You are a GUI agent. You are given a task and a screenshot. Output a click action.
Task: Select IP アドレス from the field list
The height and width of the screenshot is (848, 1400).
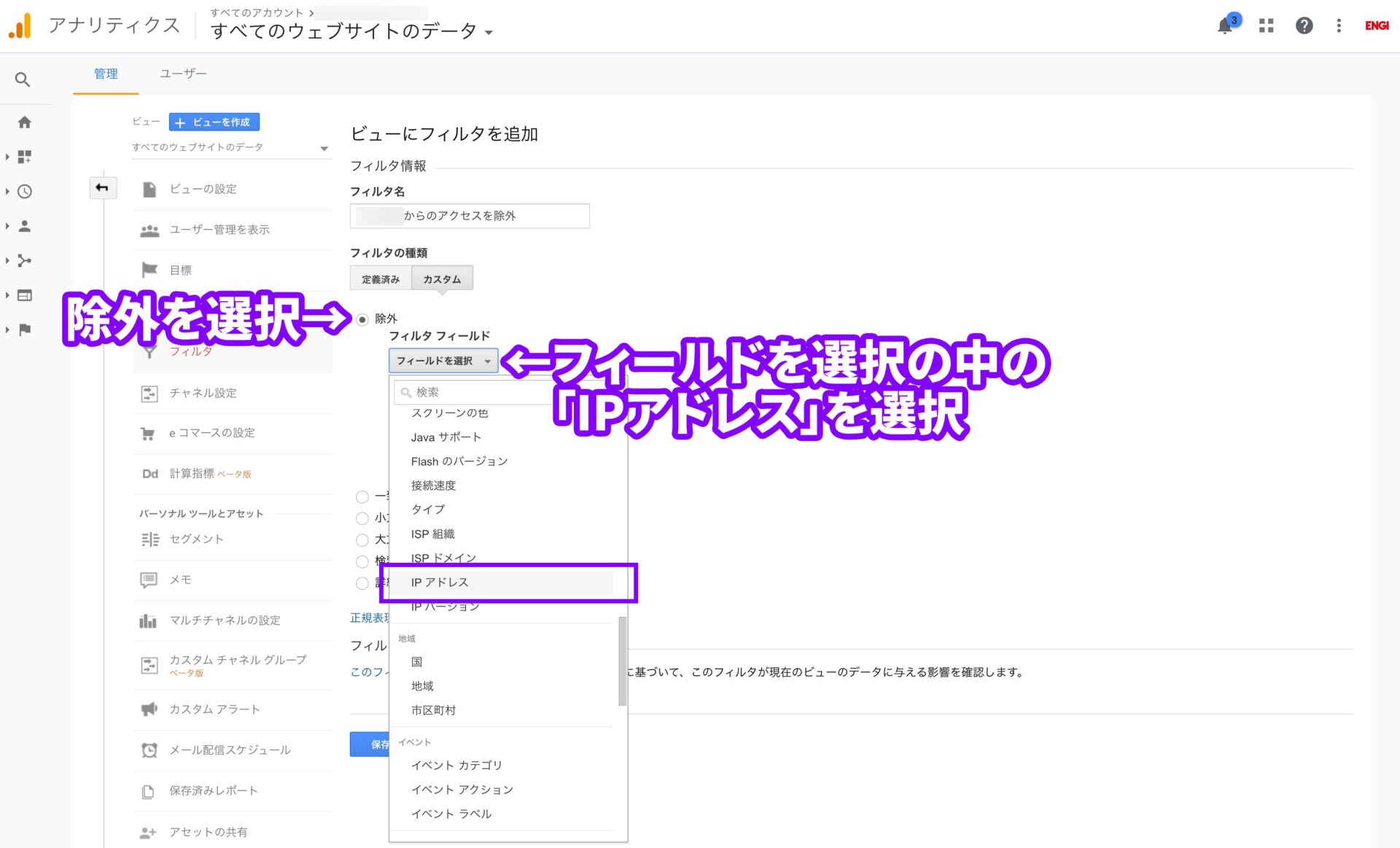pos(440,582)
